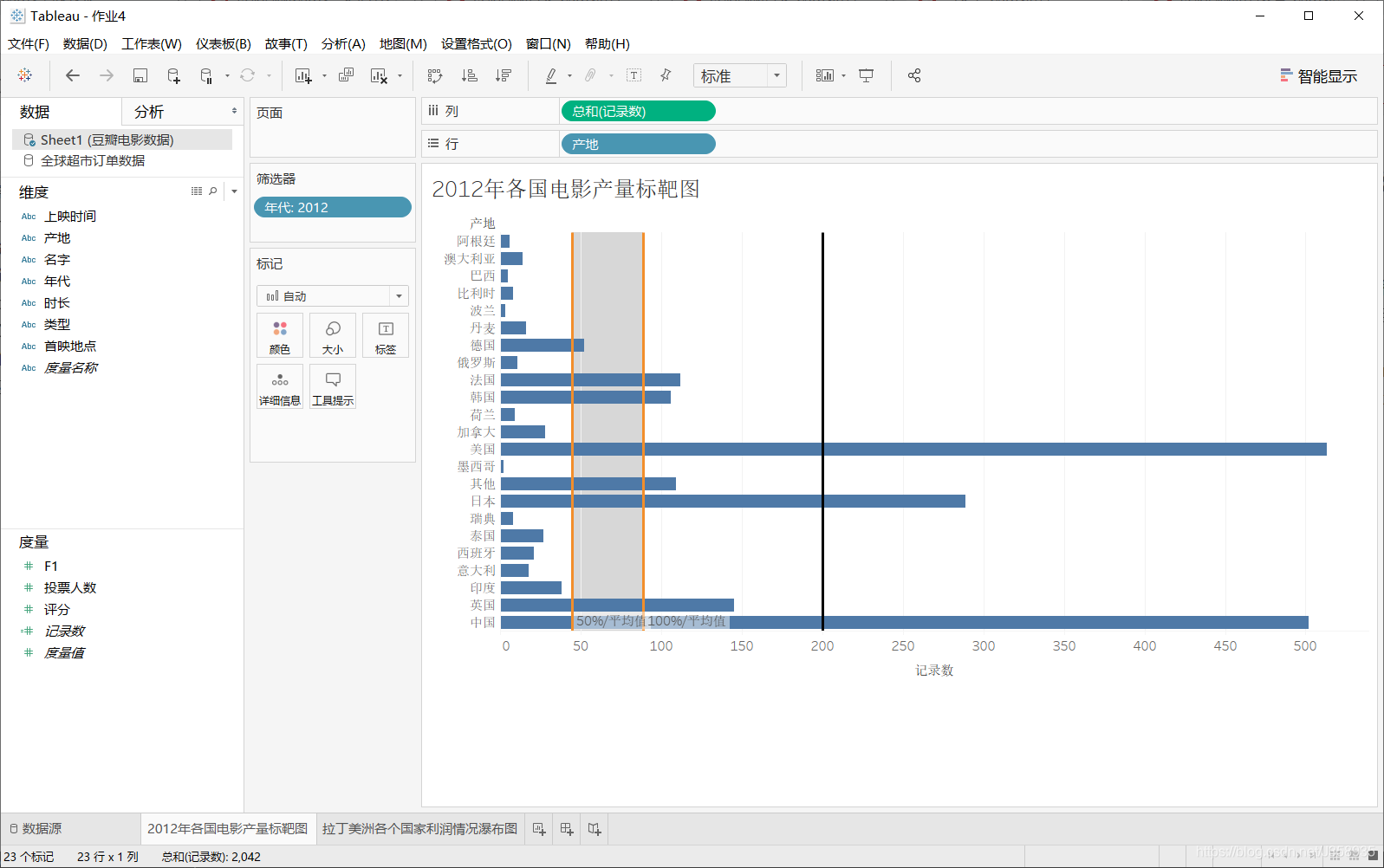Screen dimensions: 1384x868
Task: Add a new story tab icon at bottom
Action: pyautogui.click(x=595, y=829)
